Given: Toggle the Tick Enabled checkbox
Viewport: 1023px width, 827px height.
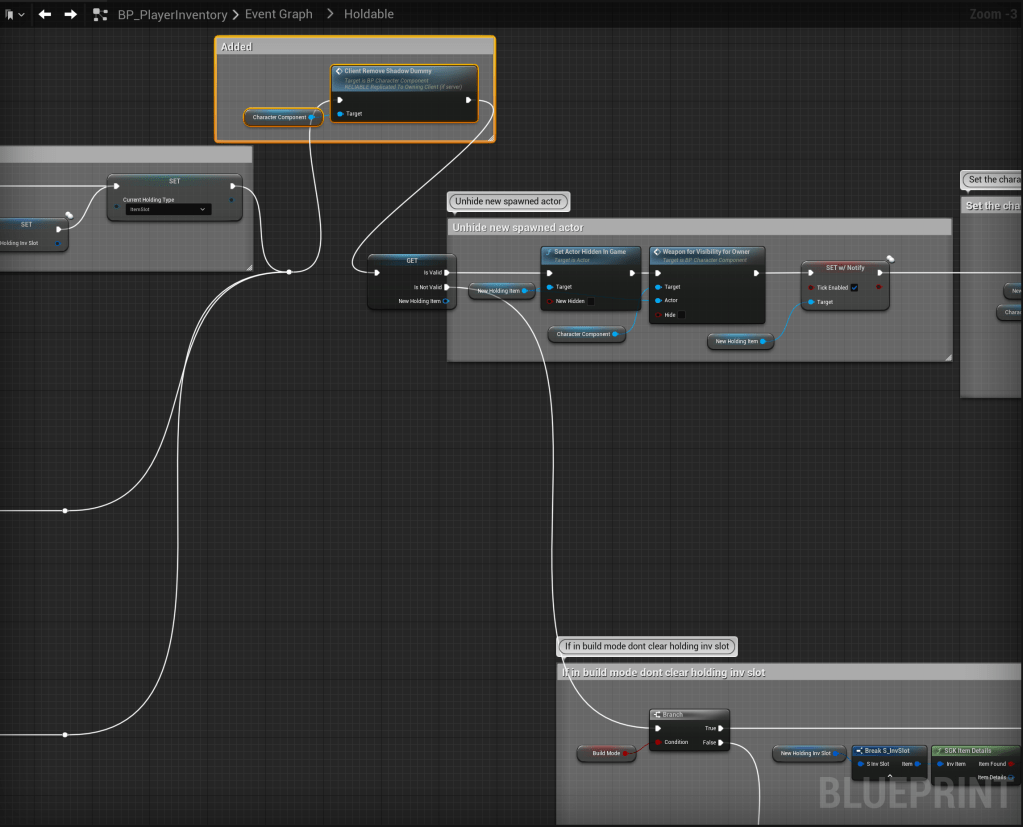Looking at the screenshot, I should point(854,288).
